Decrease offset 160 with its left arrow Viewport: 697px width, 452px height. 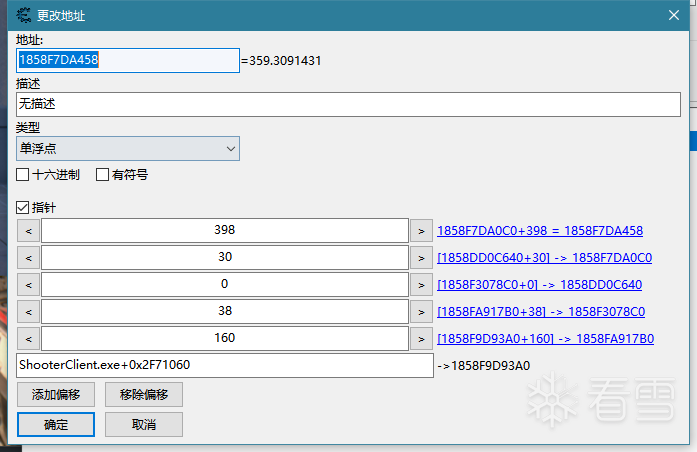point(28,339)
